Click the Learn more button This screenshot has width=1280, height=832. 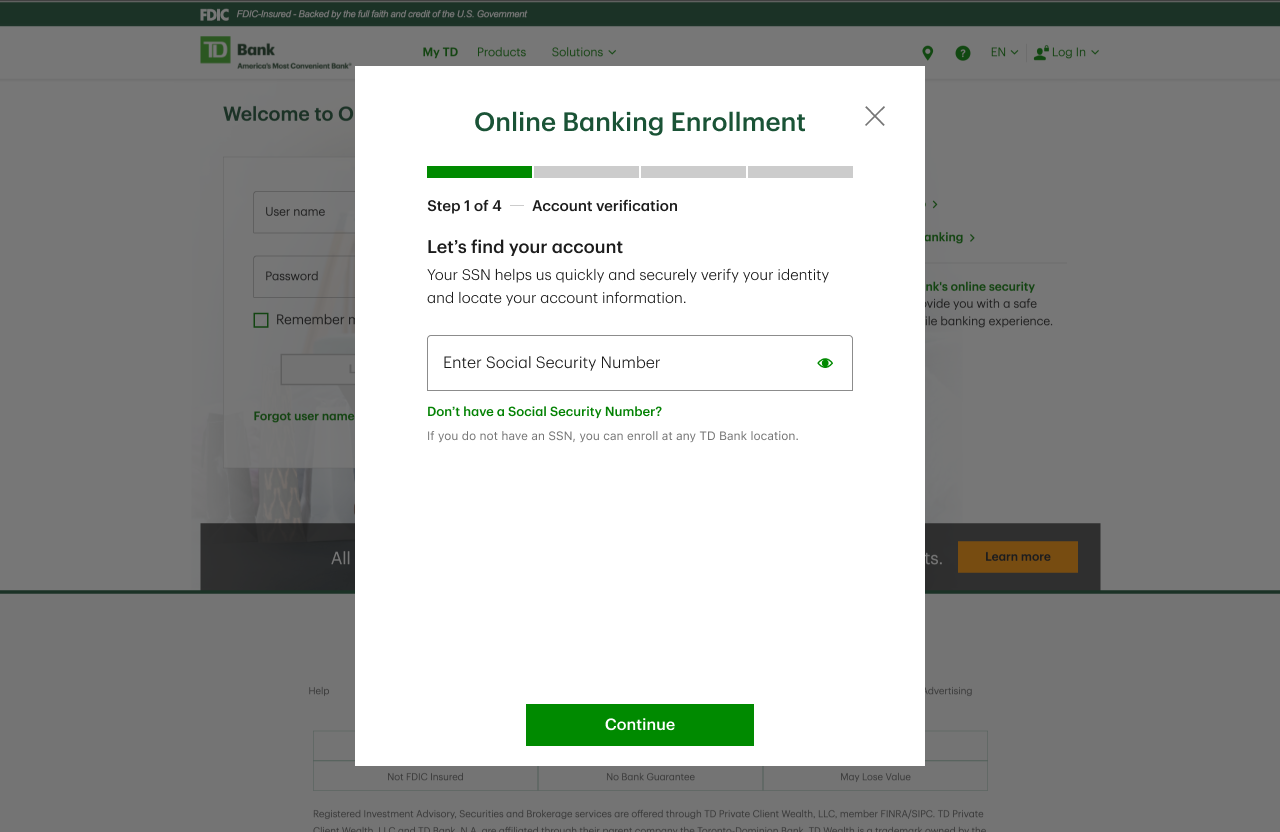(x=1018, y=557)
